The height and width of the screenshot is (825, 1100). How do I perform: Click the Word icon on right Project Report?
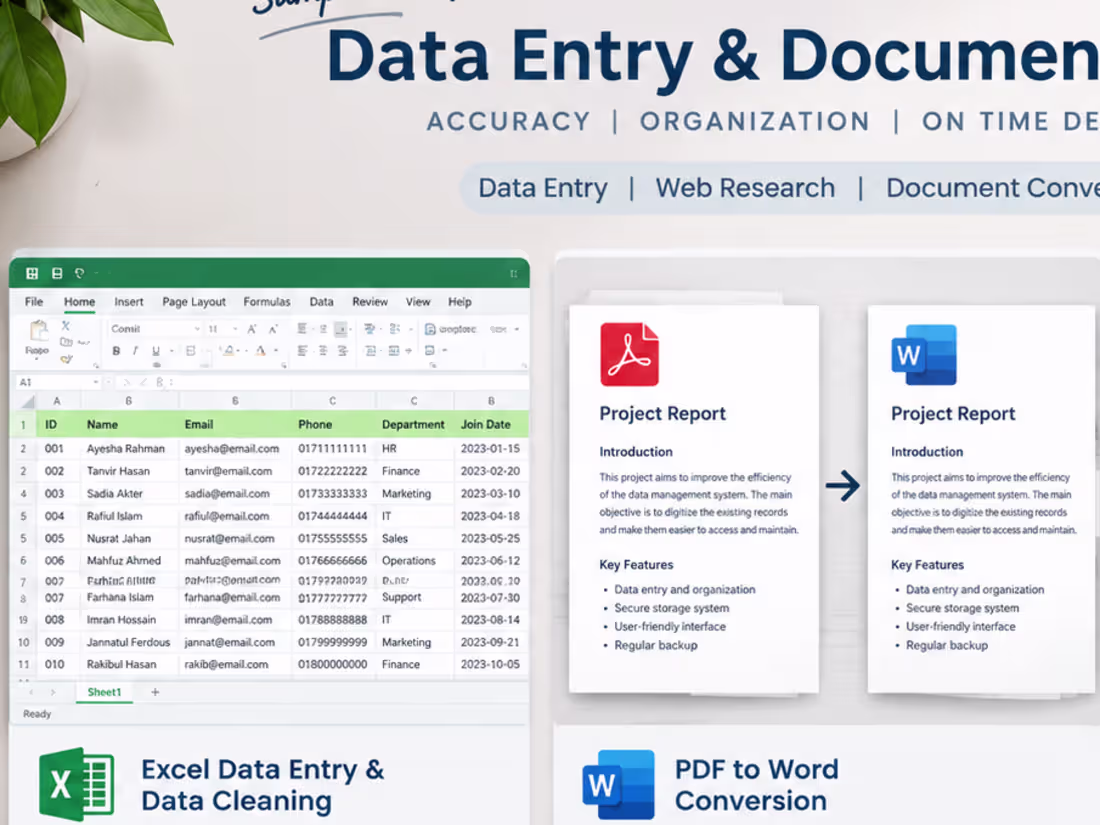[x=923, y=354]
